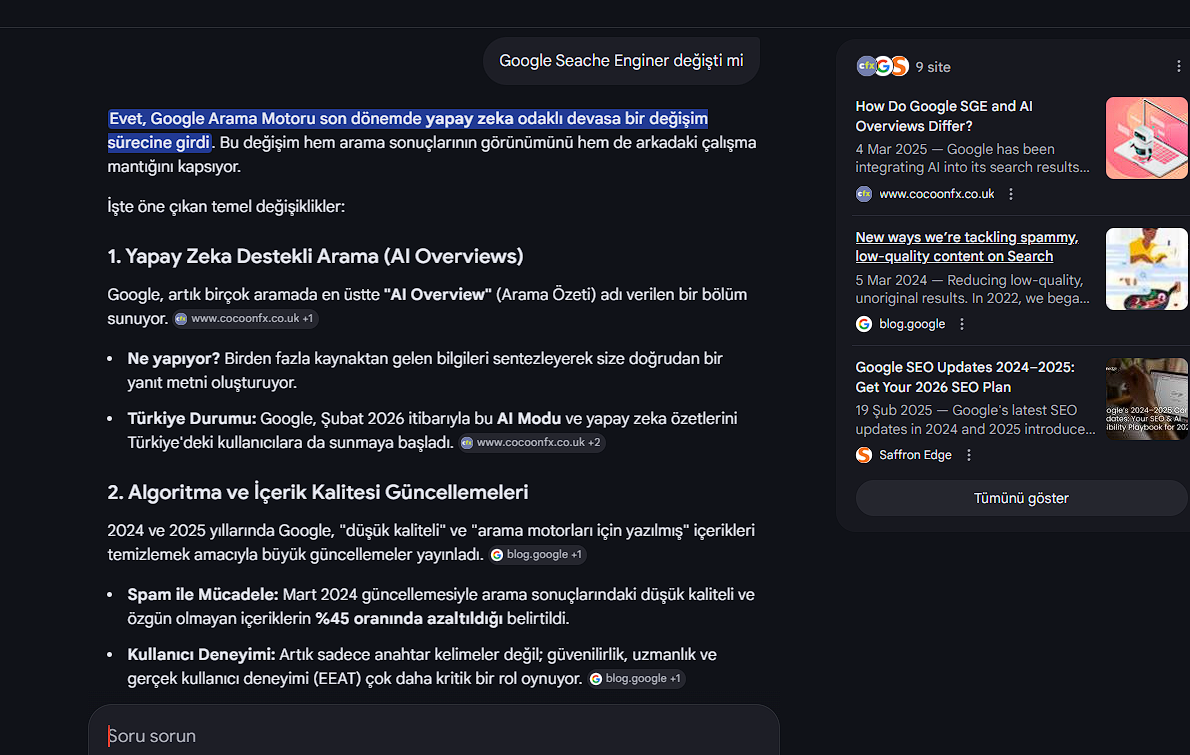The width and height of the screenshot is (1190, 755).
Task: Open the options menu beside blog.google source
Action: click(962, 324)
